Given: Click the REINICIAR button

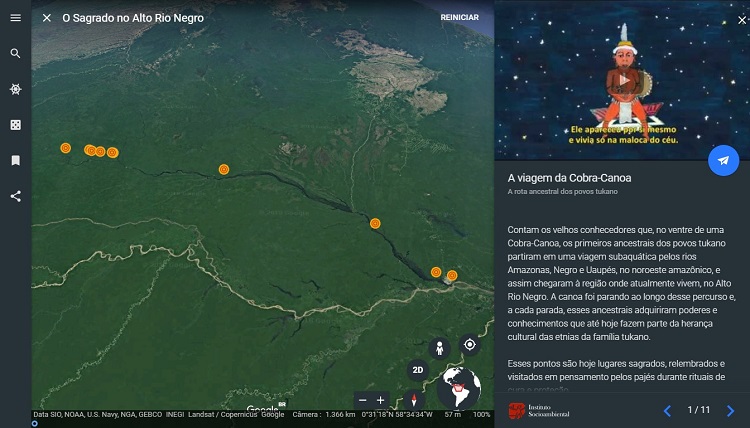Looking at the screenshot, I should click(459, 18).
